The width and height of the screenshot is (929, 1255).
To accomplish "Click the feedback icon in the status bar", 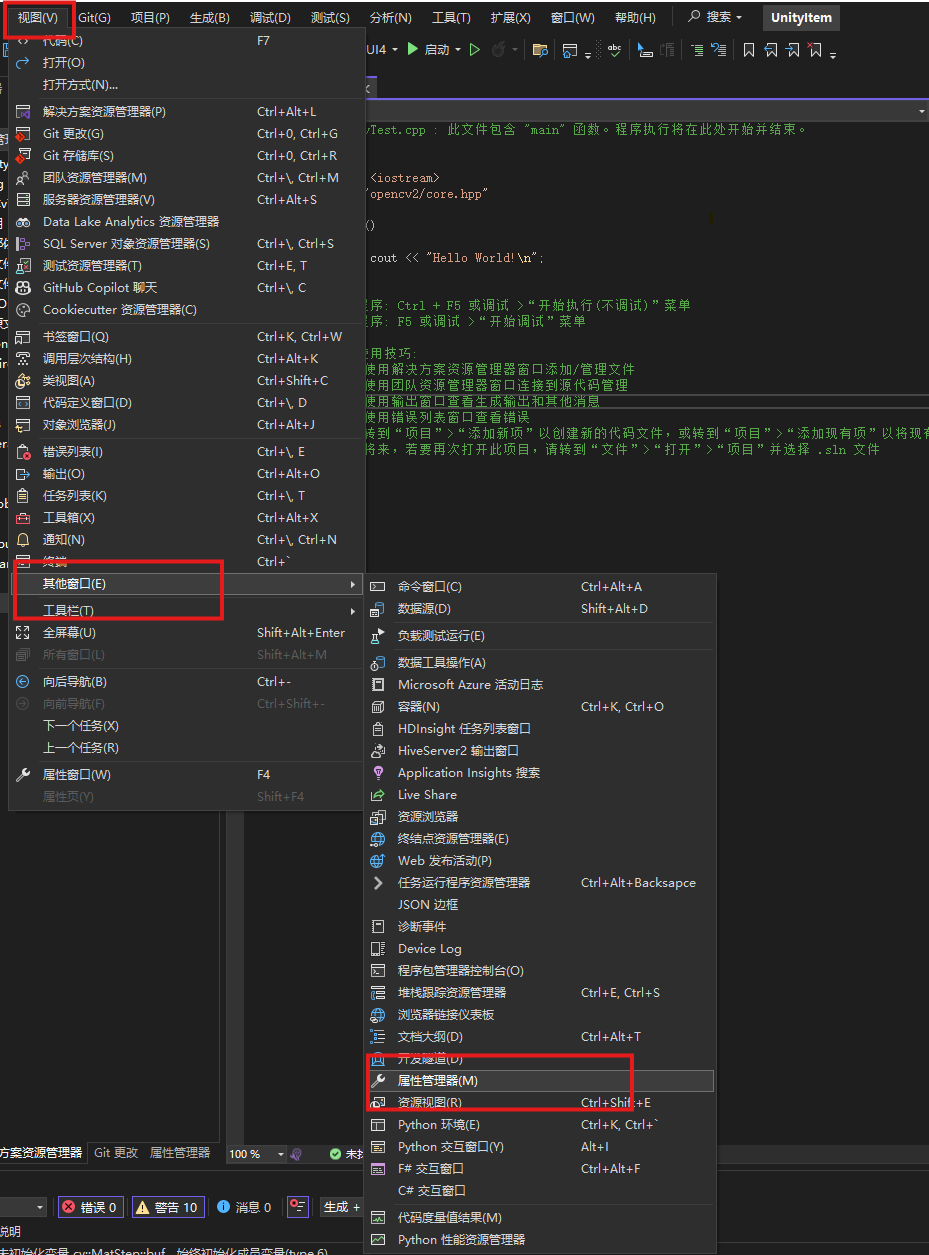I will tap(297, 1207).
